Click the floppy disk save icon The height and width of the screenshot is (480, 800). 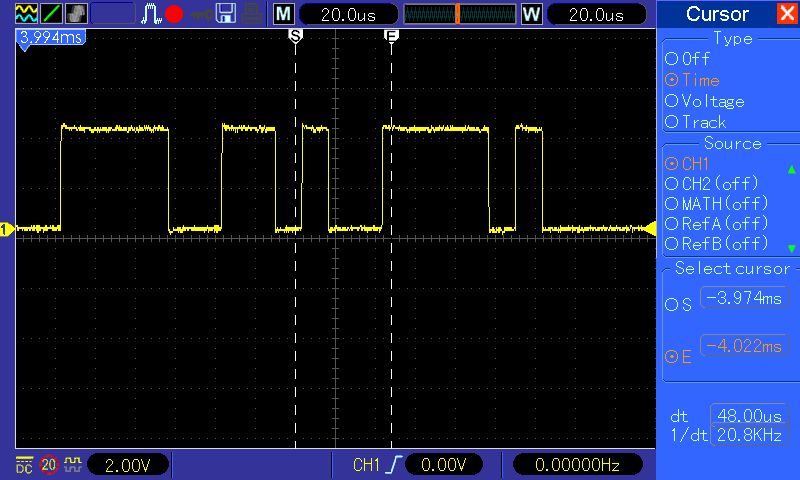click(226, 14)
